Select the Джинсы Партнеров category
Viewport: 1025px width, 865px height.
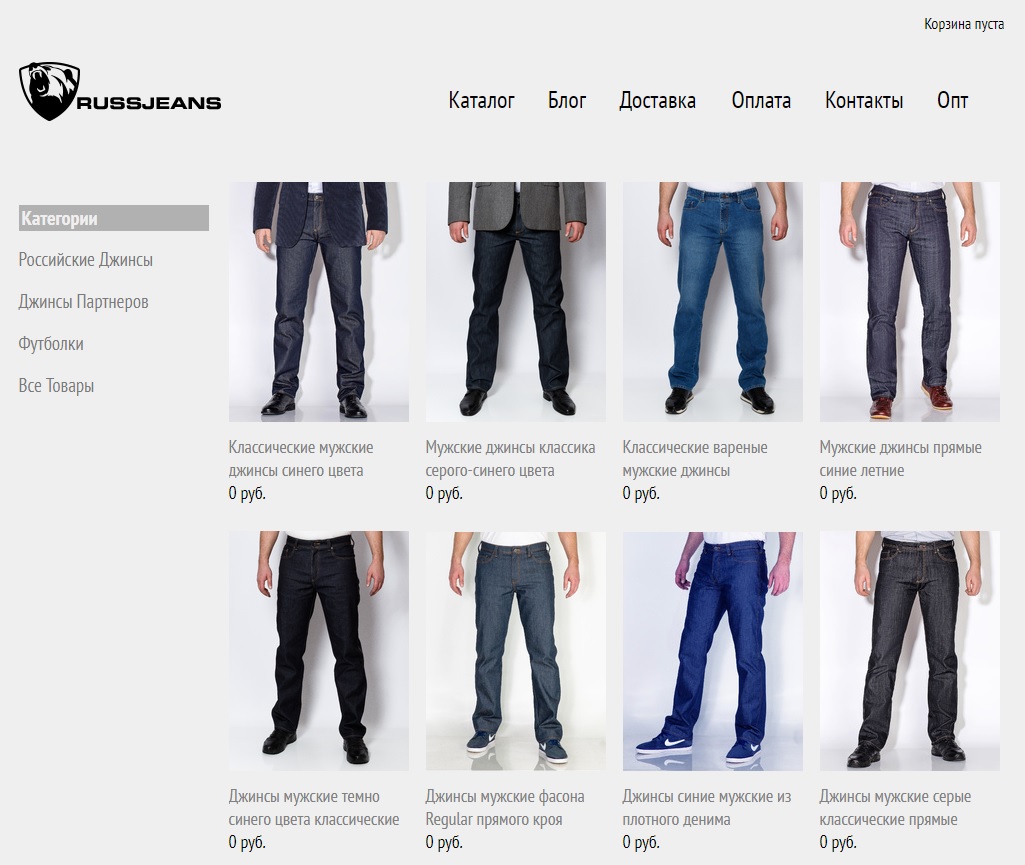(84, 302)
